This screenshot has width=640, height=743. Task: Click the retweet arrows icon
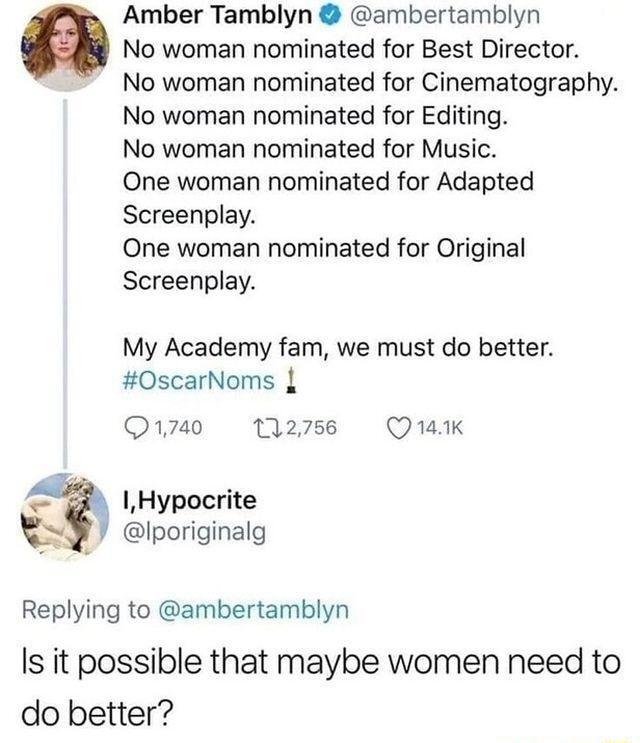258,430
